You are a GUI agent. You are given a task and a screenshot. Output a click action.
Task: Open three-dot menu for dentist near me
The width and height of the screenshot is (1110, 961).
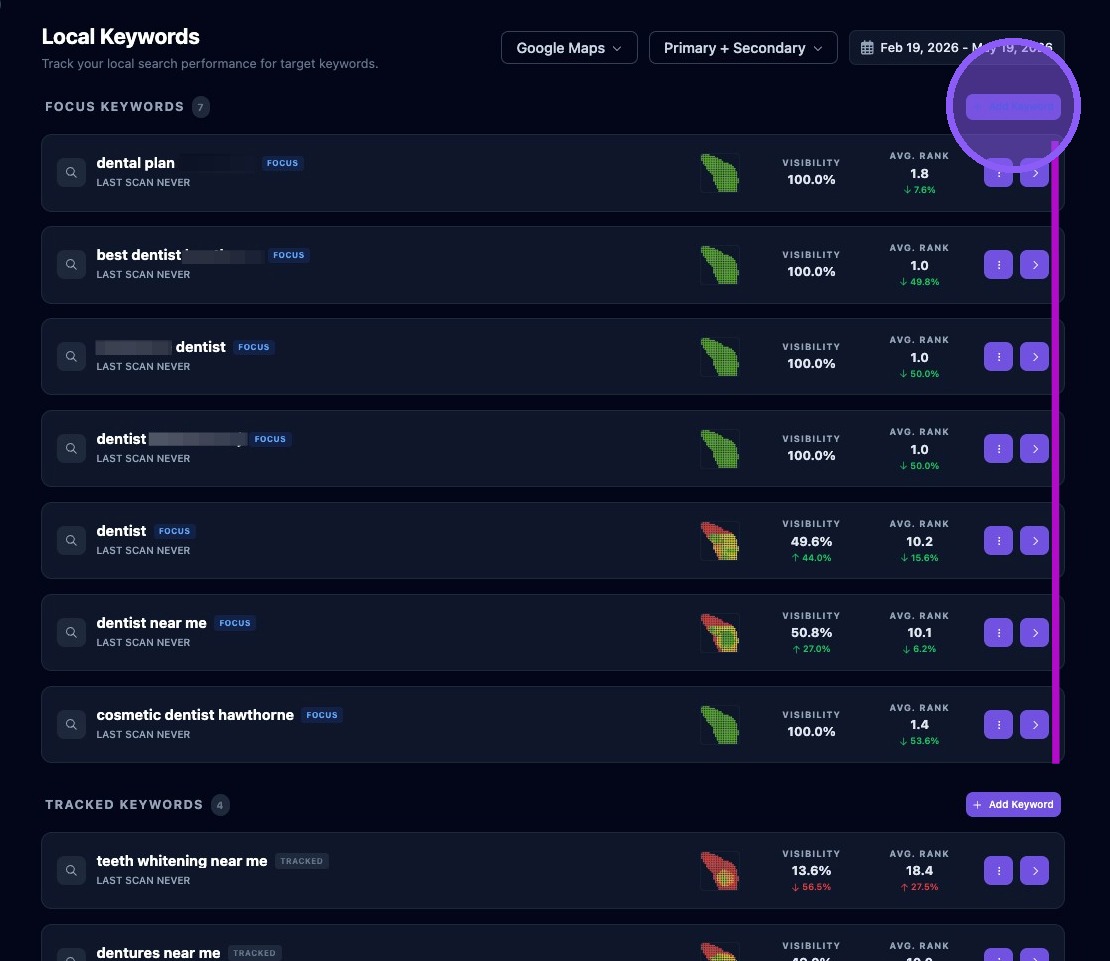(998, 633)
